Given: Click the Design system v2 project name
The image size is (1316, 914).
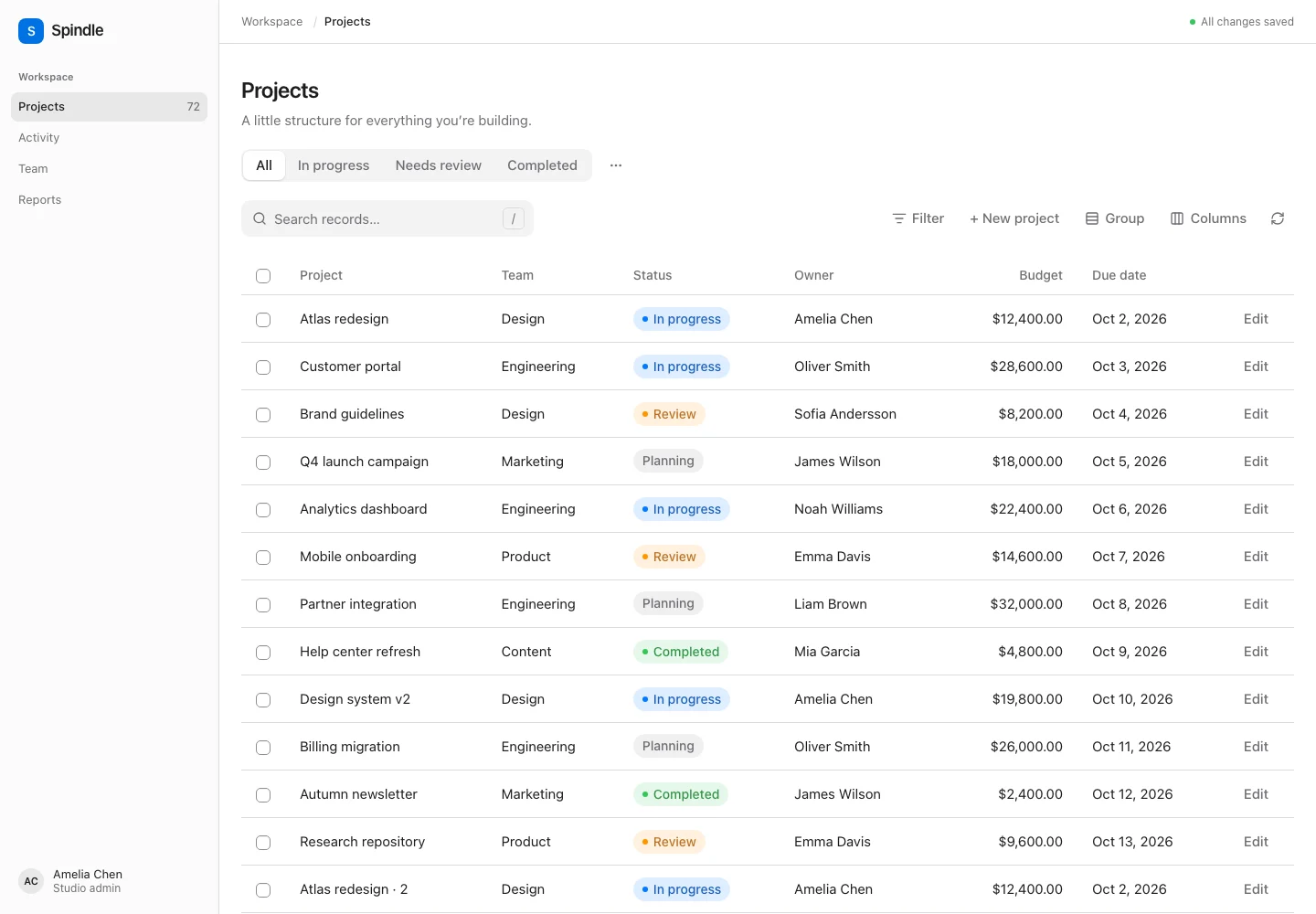Looking at the screenshot, I should click(355, 699).
